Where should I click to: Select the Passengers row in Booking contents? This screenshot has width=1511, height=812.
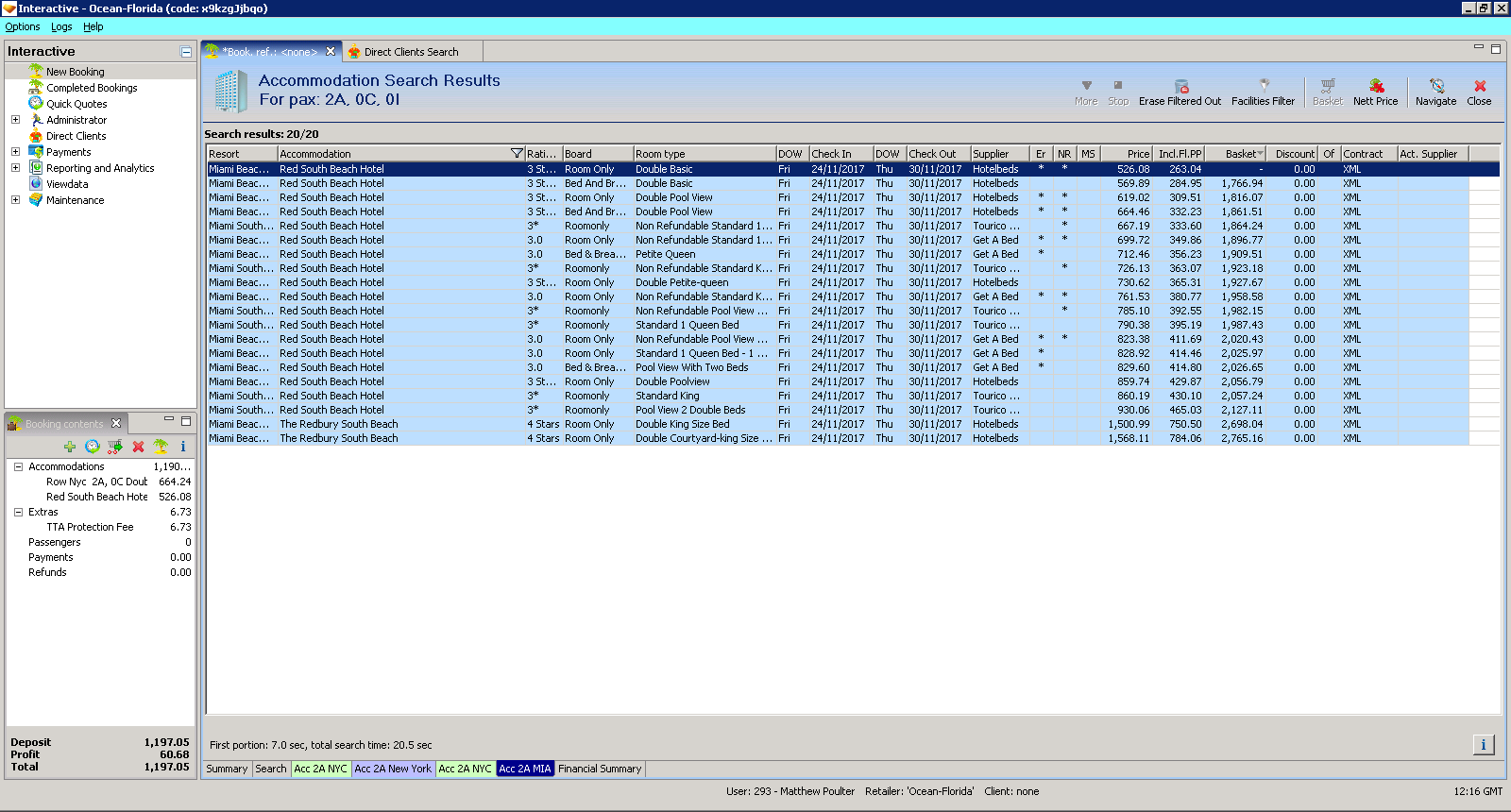(x=101, y=542)
